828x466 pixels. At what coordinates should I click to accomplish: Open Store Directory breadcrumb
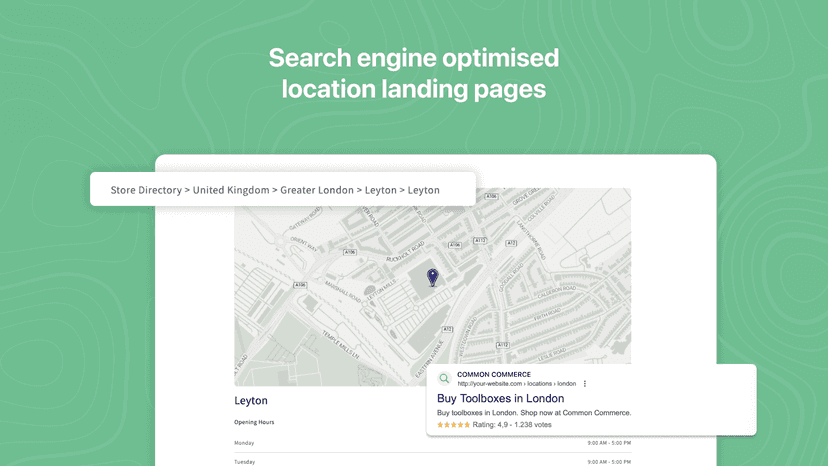146,190
